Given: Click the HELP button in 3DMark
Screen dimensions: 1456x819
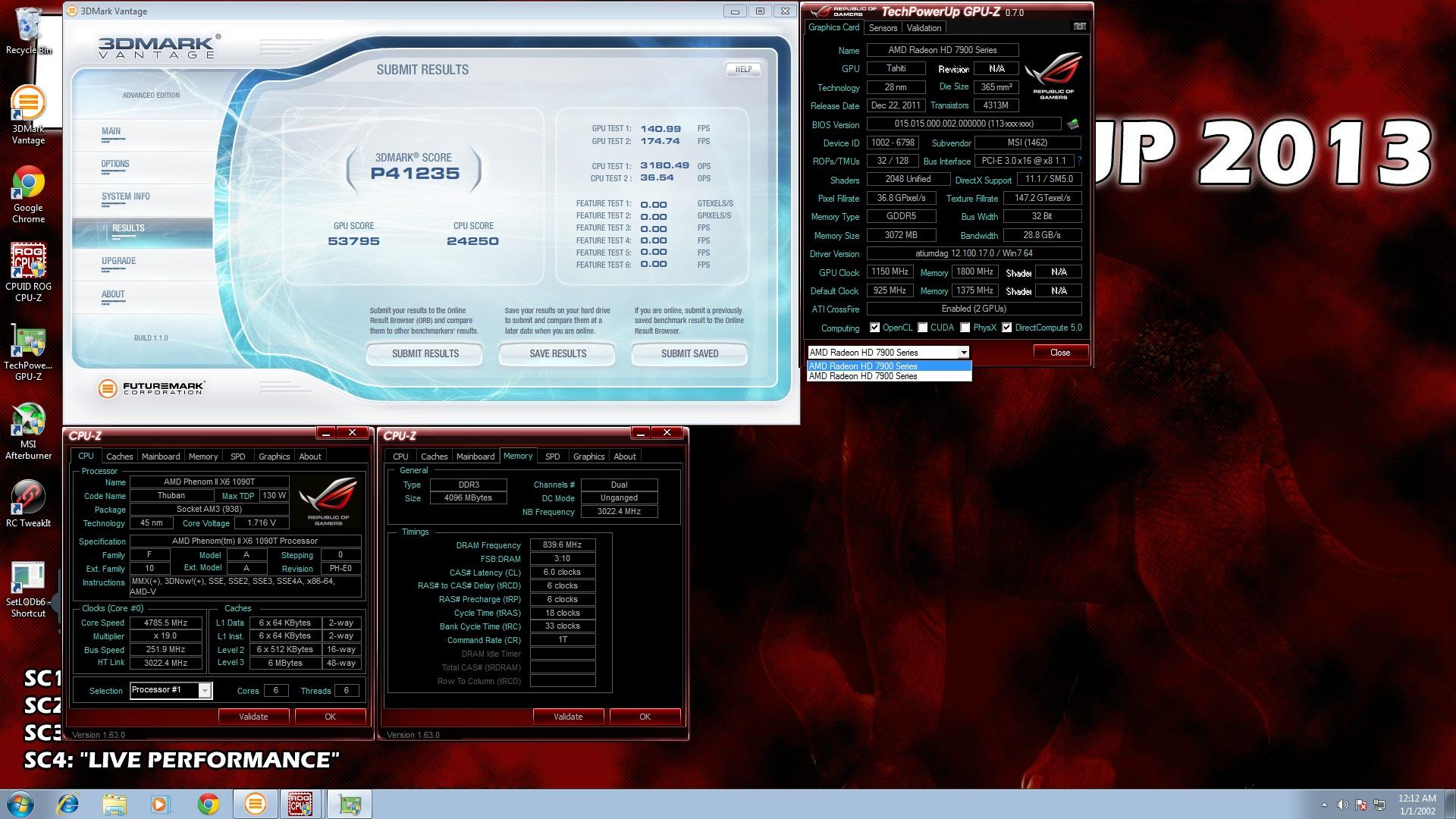Looking at the screenshot, I should pyautogui.click(x=743, y=69).
